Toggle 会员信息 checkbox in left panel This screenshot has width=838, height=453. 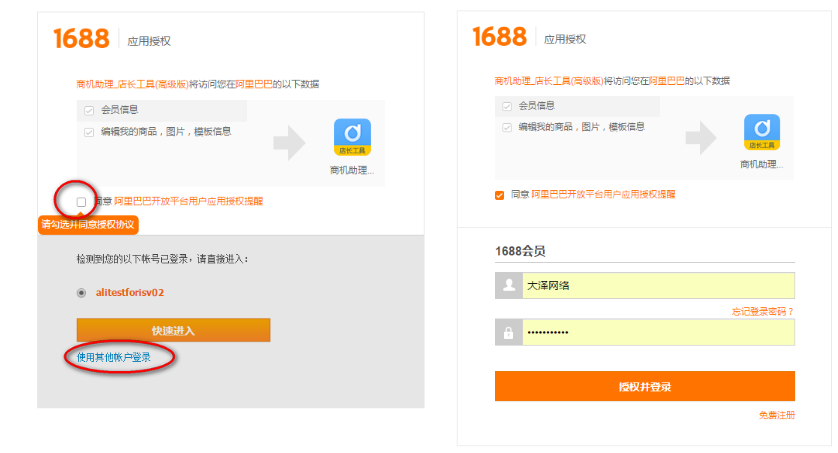click(89, 111)
